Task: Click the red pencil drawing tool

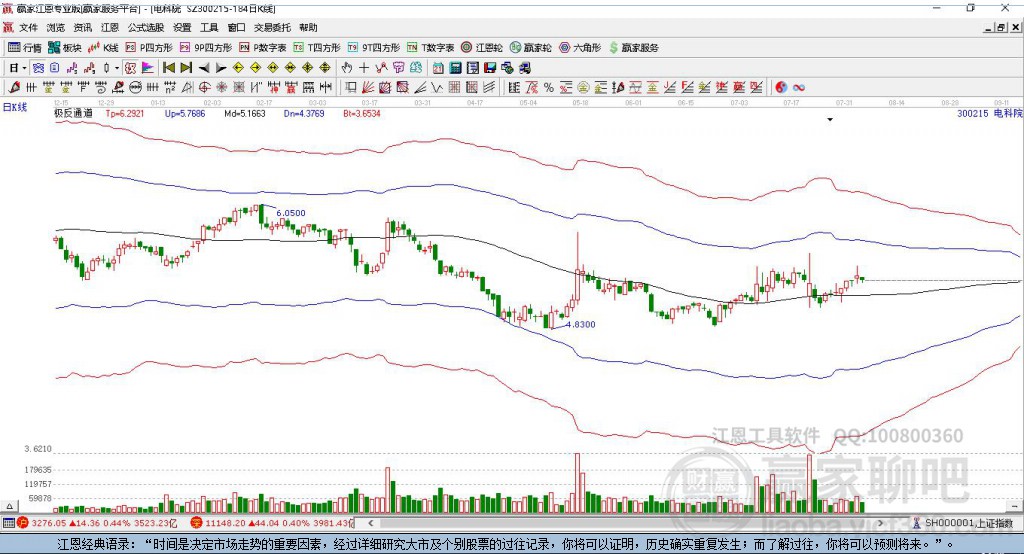Action: click(x=14, y=88)
